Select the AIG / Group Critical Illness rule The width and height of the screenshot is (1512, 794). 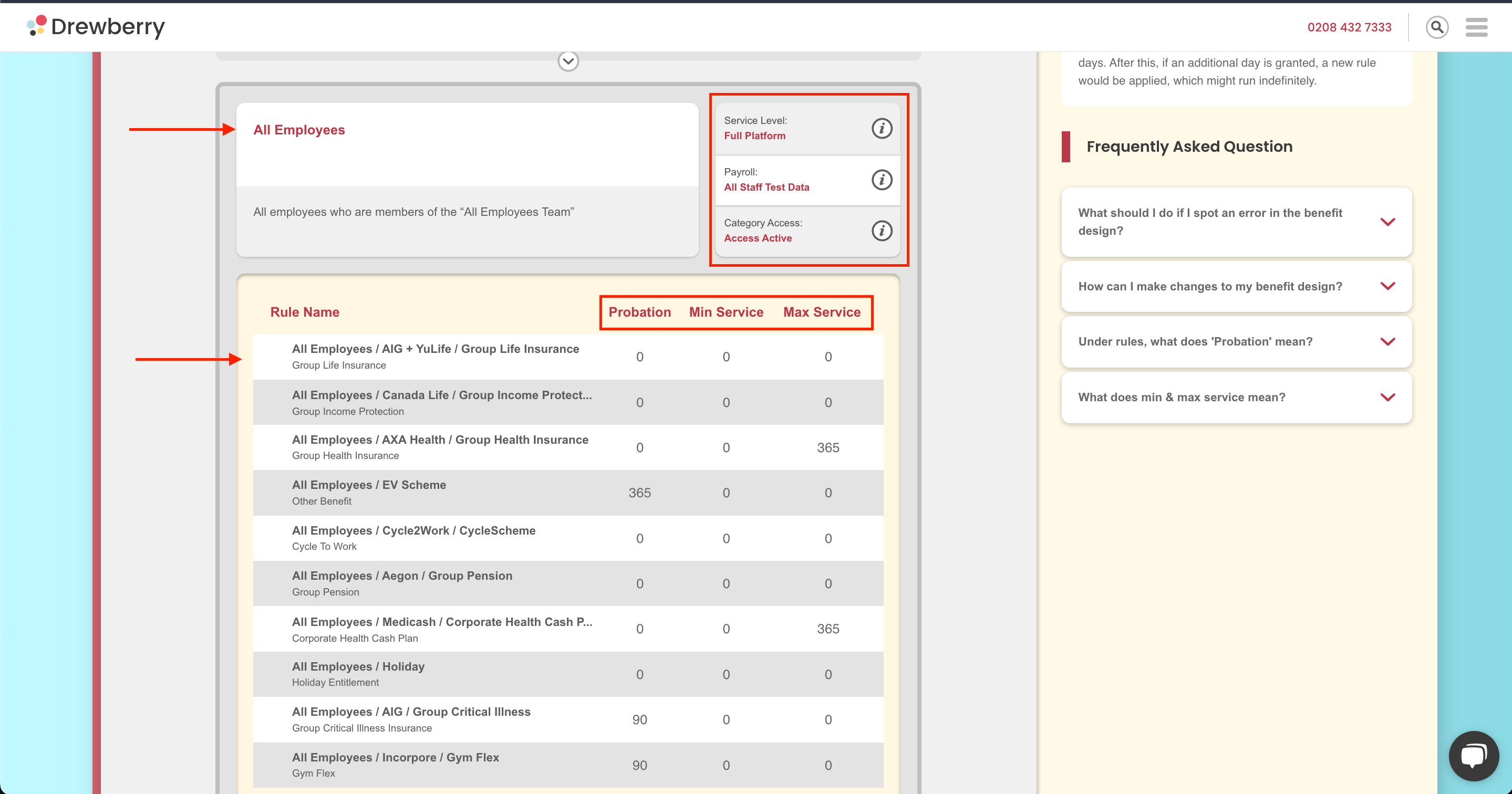click(567, 720)
